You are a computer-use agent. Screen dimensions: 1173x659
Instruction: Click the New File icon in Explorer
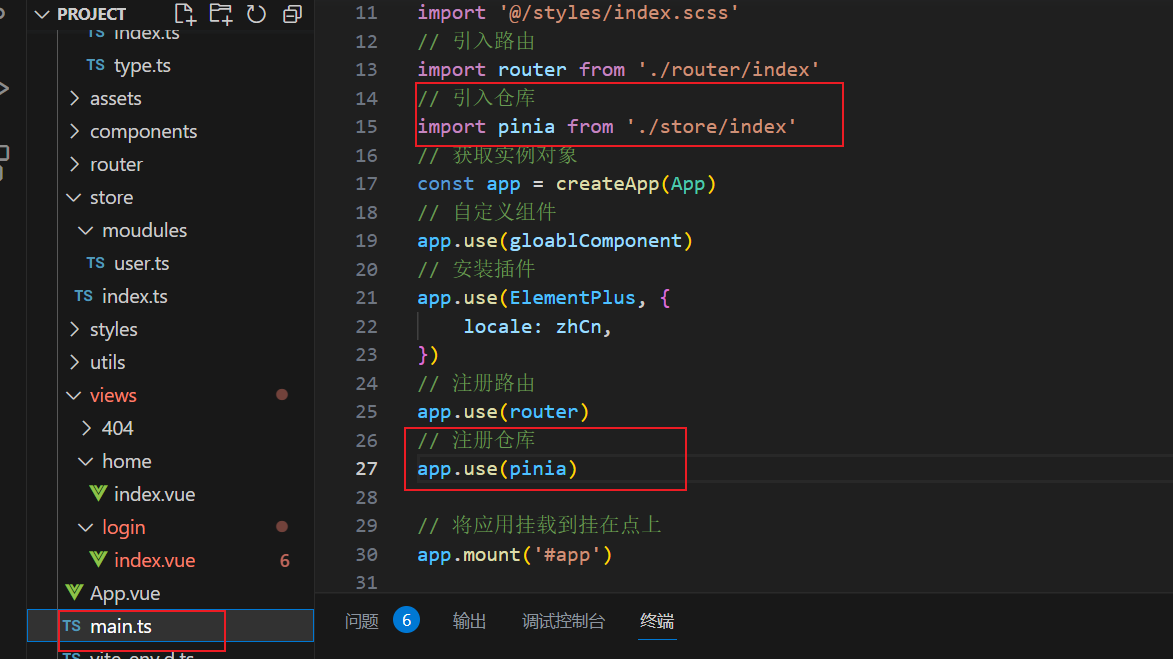tap(184, 14)
